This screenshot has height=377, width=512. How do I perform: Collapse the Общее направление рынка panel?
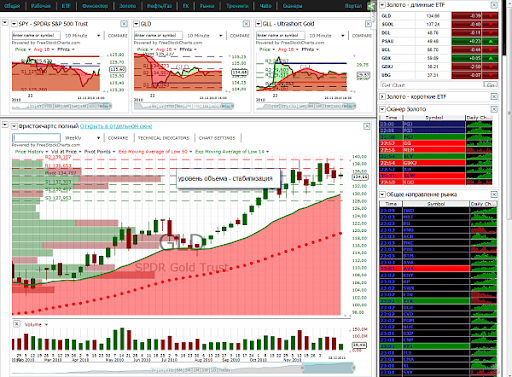[382, 194]
